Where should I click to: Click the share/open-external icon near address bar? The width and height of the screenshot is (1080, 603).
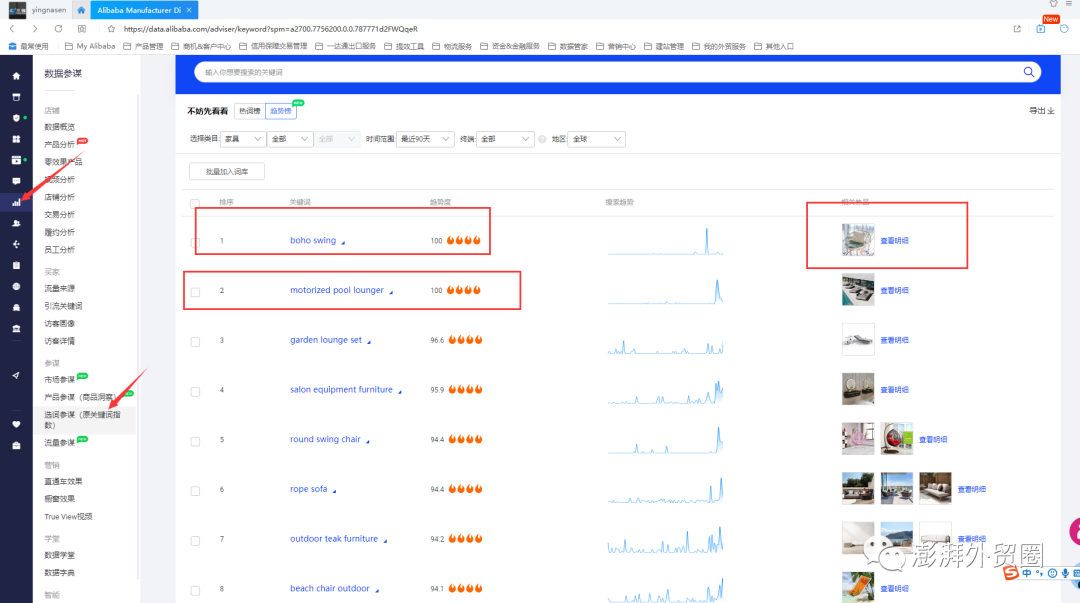coord(1017,29)
